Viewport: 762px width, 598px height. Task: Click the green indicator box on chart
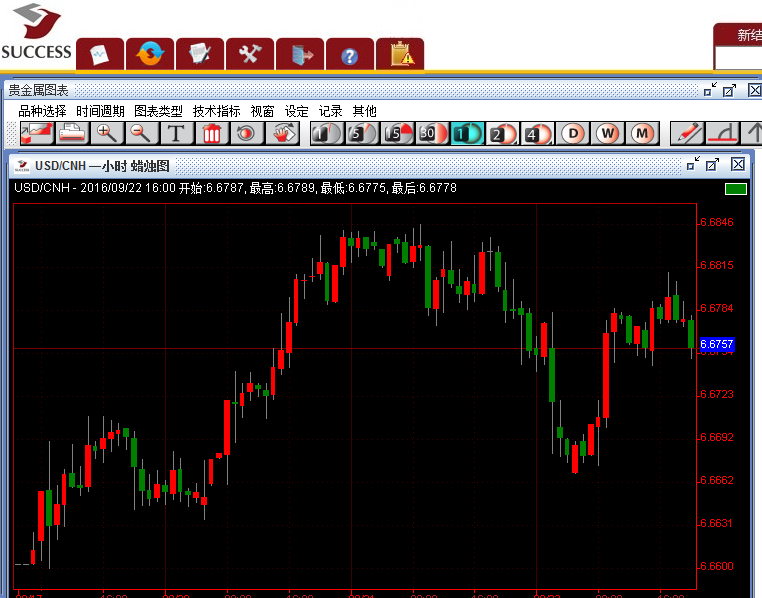pos(736,188)
